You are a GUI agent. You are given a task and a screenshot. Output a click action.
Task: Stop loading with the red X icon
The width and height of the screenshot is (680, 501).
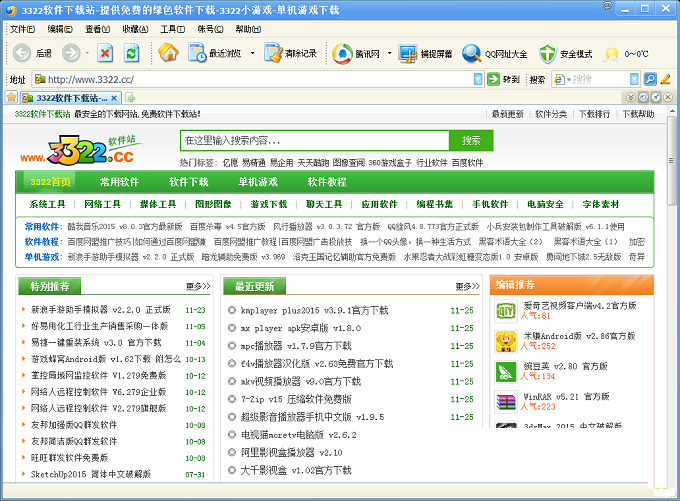pos(105,53)
